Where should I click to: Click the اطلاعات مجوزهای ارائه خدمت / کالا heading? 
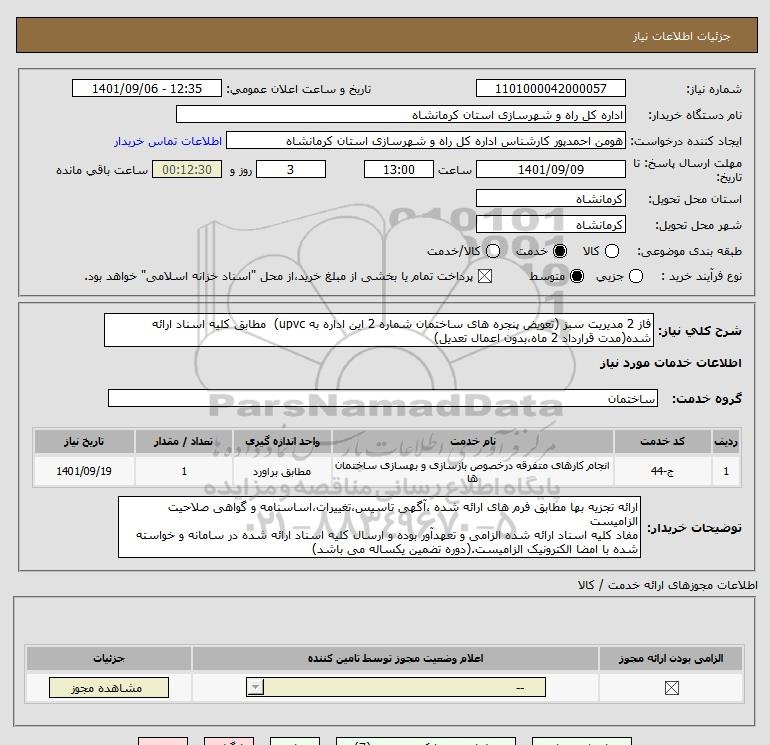[x=668, y=585]
